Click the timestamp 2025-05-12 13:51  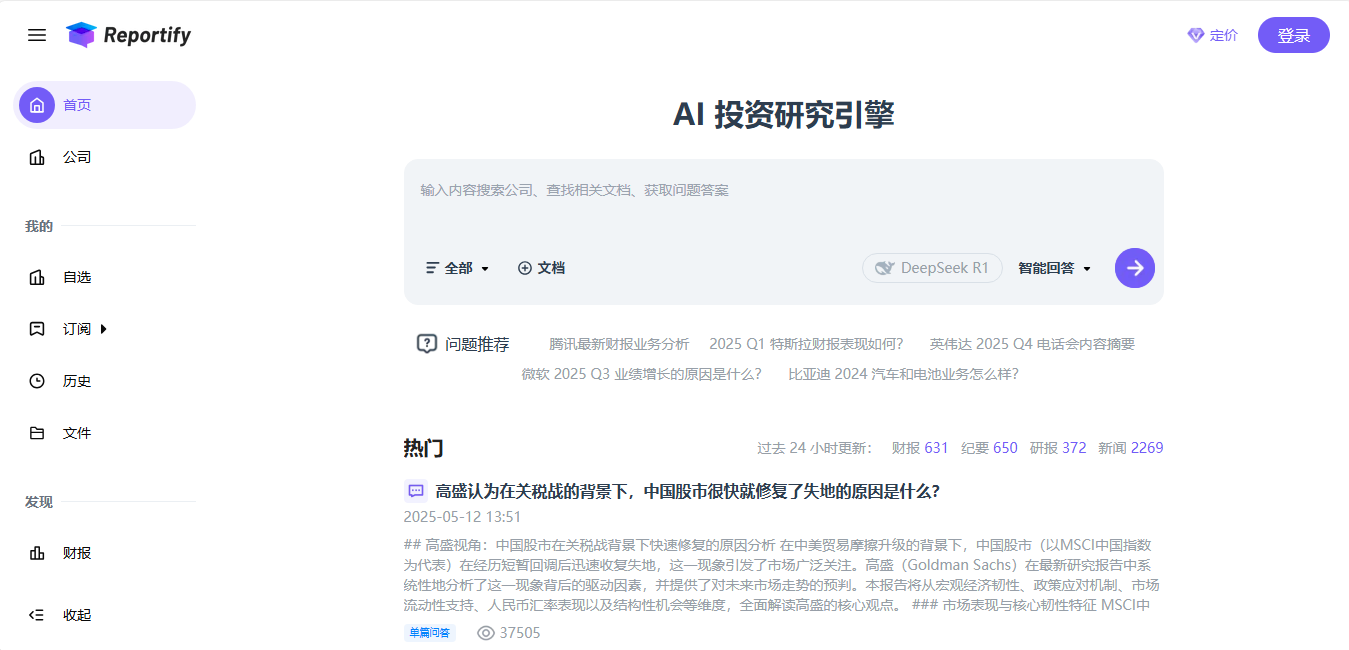[462, 517]
